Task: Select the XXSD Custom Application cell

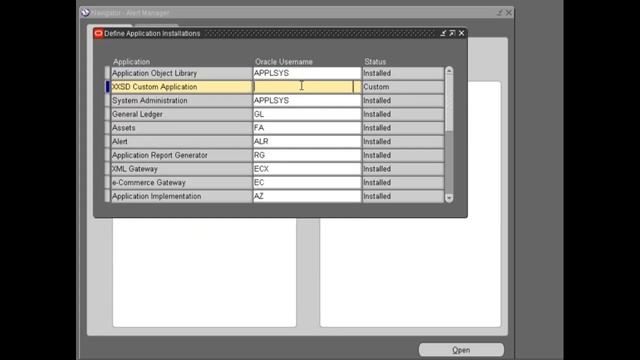Action: pyautogui.click(x=182, y=87)
